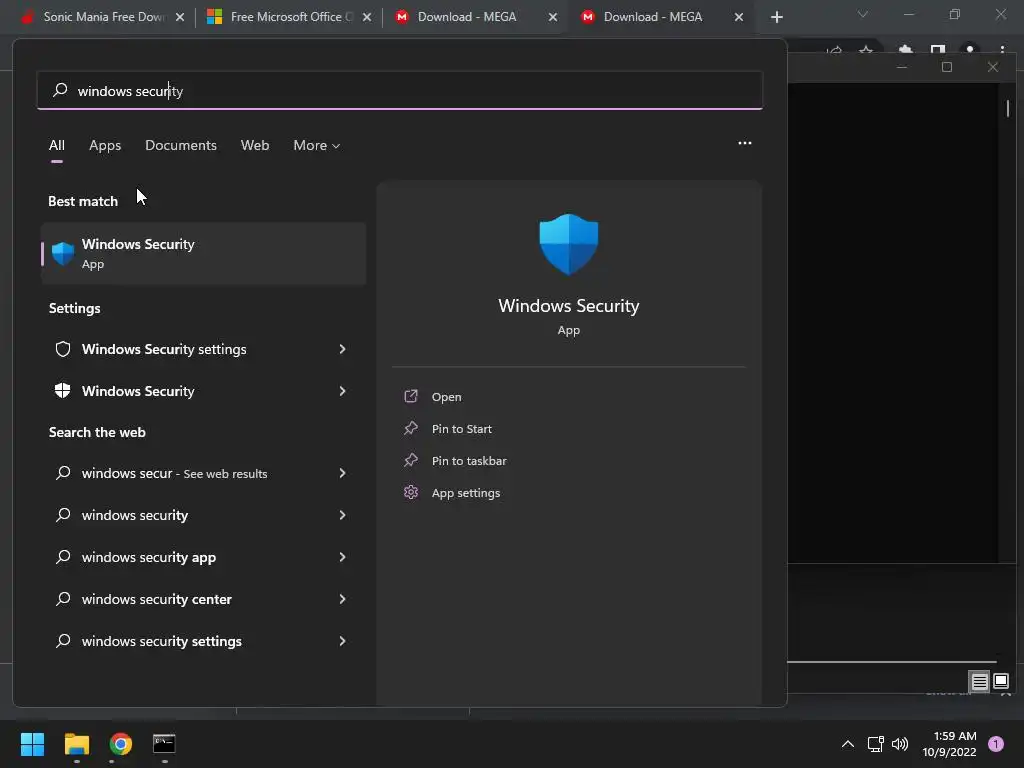
Task: Click the pin icon beside Pin to taskbar
Action: click(411, 460)
